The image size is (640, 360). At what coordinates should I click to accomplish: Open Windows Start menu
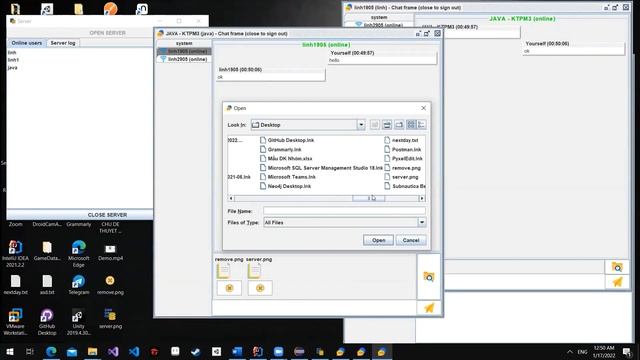[x=9, y=351]
